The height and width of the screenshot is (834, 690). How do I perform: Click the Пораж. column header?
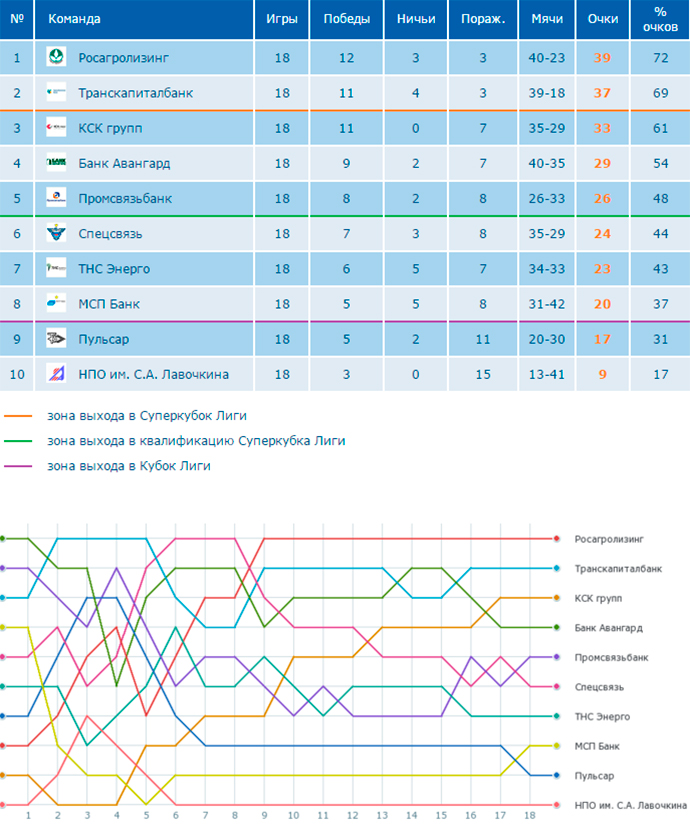click(x=483, y=19)
